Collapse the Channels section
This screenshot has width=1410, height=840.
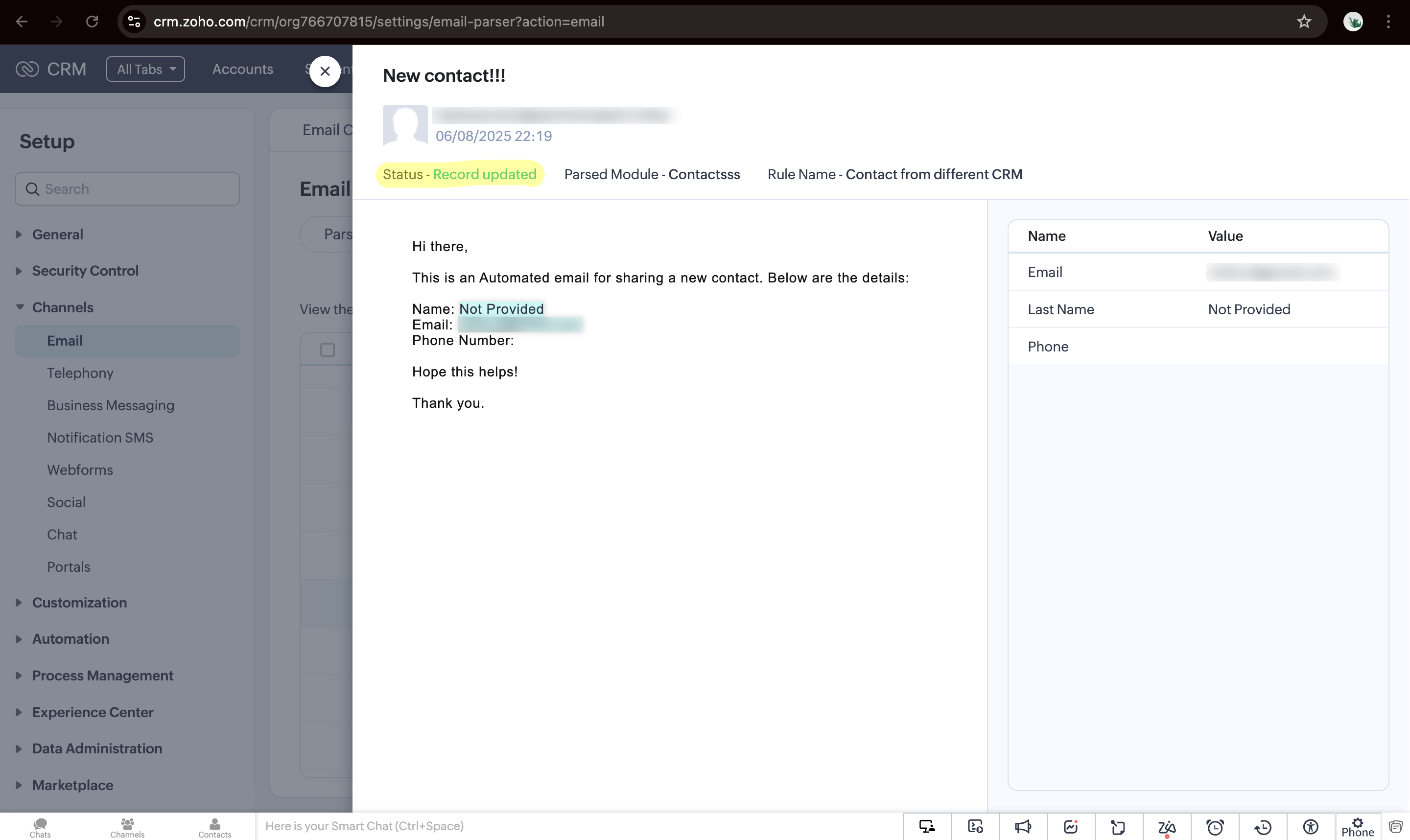click(x=62, y=307)
